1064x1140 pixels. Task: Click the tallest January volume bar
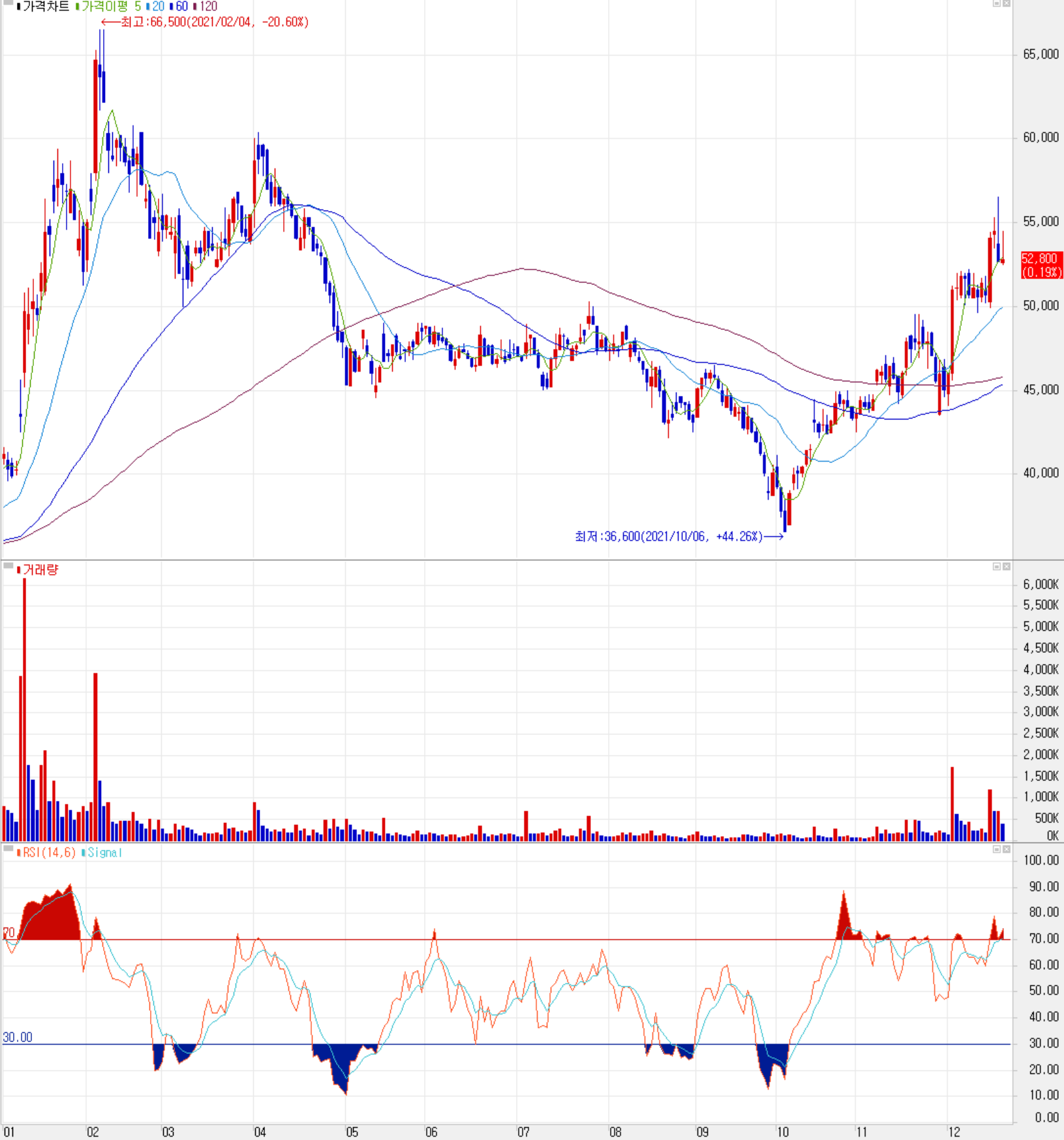coord(25,710)
